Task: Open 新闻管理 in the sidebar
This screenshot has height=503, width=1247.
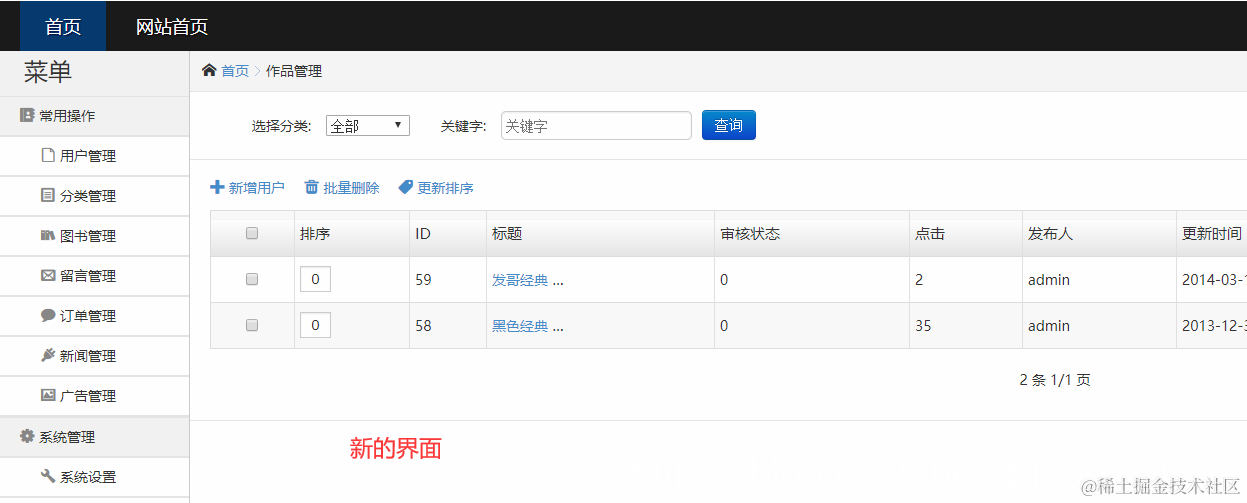Action: click(x=95, y=356)
